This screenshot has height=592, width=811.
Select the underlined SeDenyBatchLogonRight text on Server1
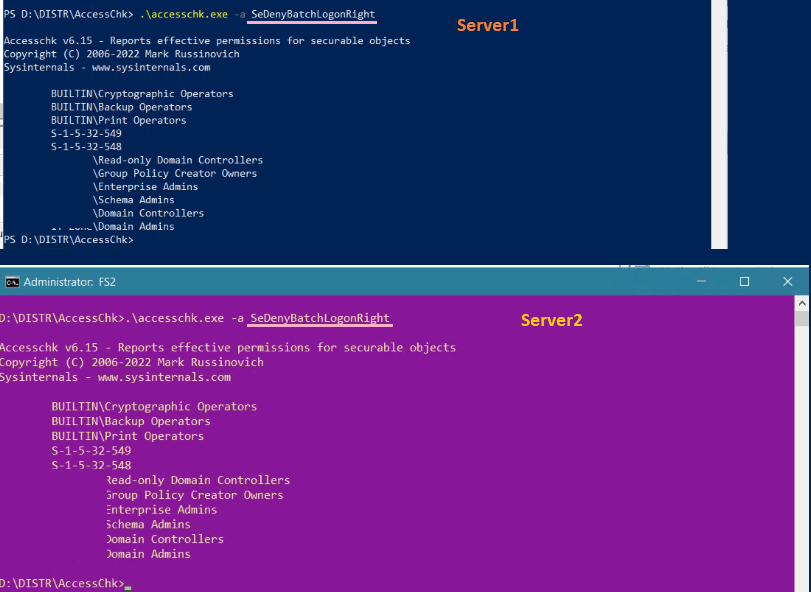click(310, 15)
